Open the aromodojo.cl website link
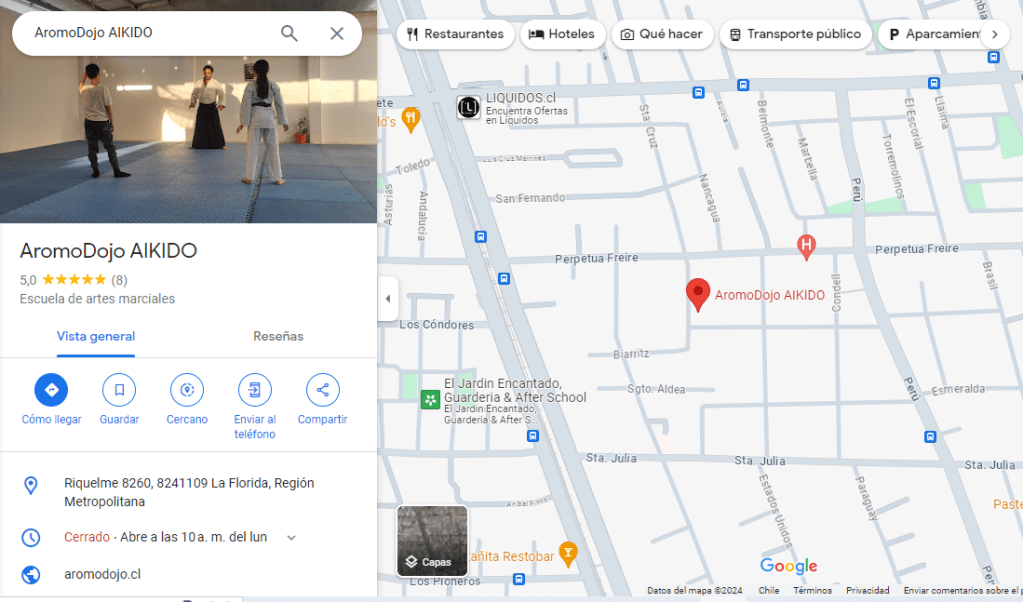Screen dimensions: 1023x602 [102, 574]
